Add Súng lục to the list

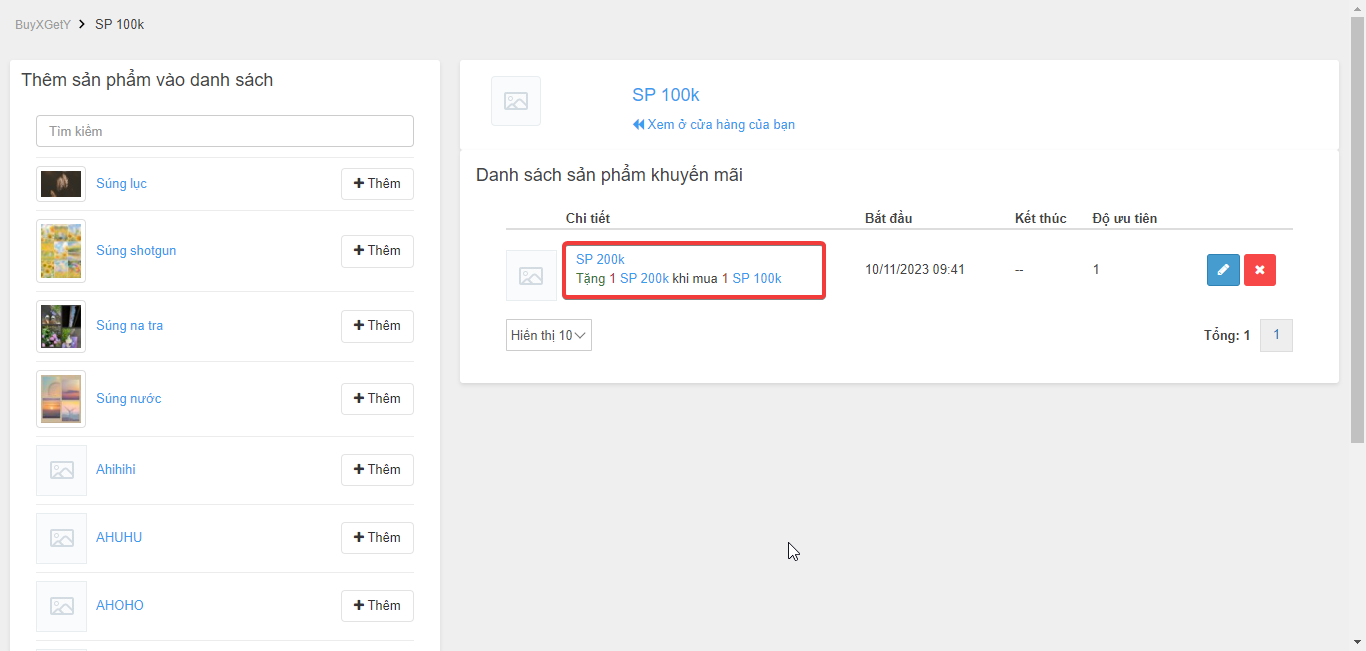point(377,184)
